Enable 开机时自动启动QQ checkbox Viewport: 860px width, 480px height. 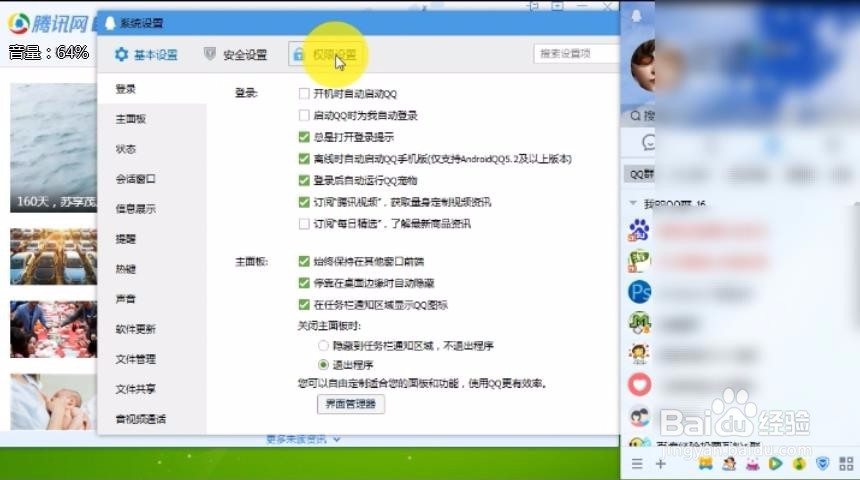click(x=304, y=94)
